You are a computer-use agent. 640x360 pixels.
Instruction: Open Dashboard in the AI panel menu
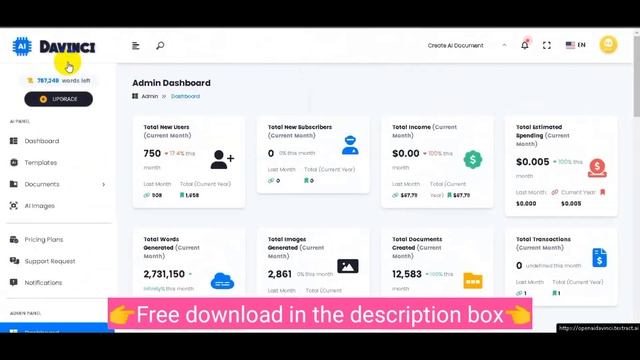point(42,141)
